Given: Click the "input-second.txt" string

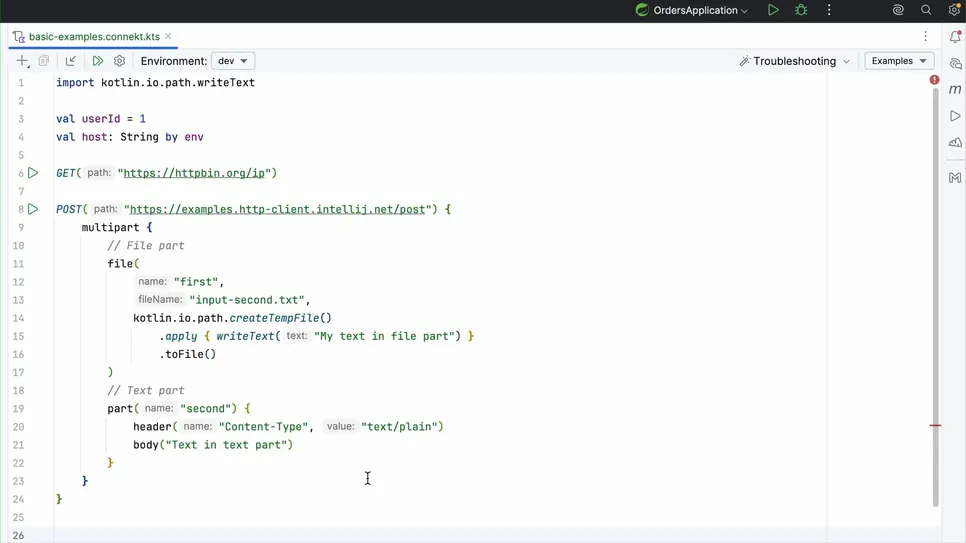Looking at the screenshot, I should point(246,300).
